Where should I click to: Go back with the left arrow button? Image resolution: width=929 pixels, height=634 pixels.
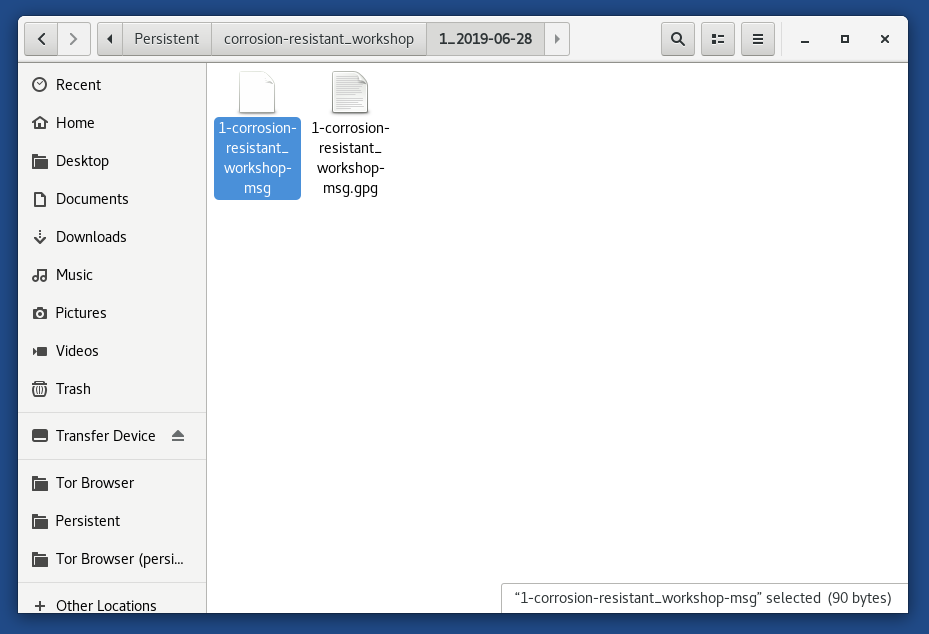coord(41,39)
